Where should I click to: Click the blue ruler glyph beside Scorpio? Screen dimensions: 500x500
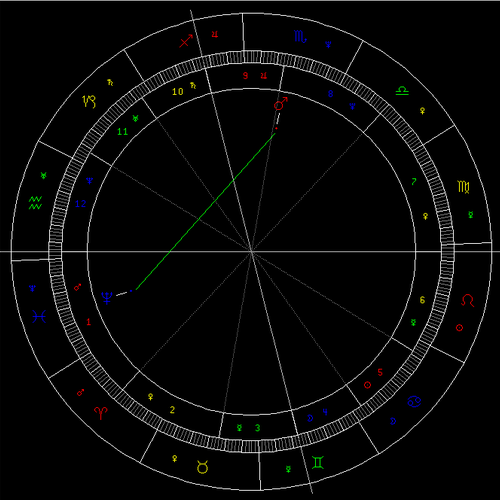pos(328,44)
